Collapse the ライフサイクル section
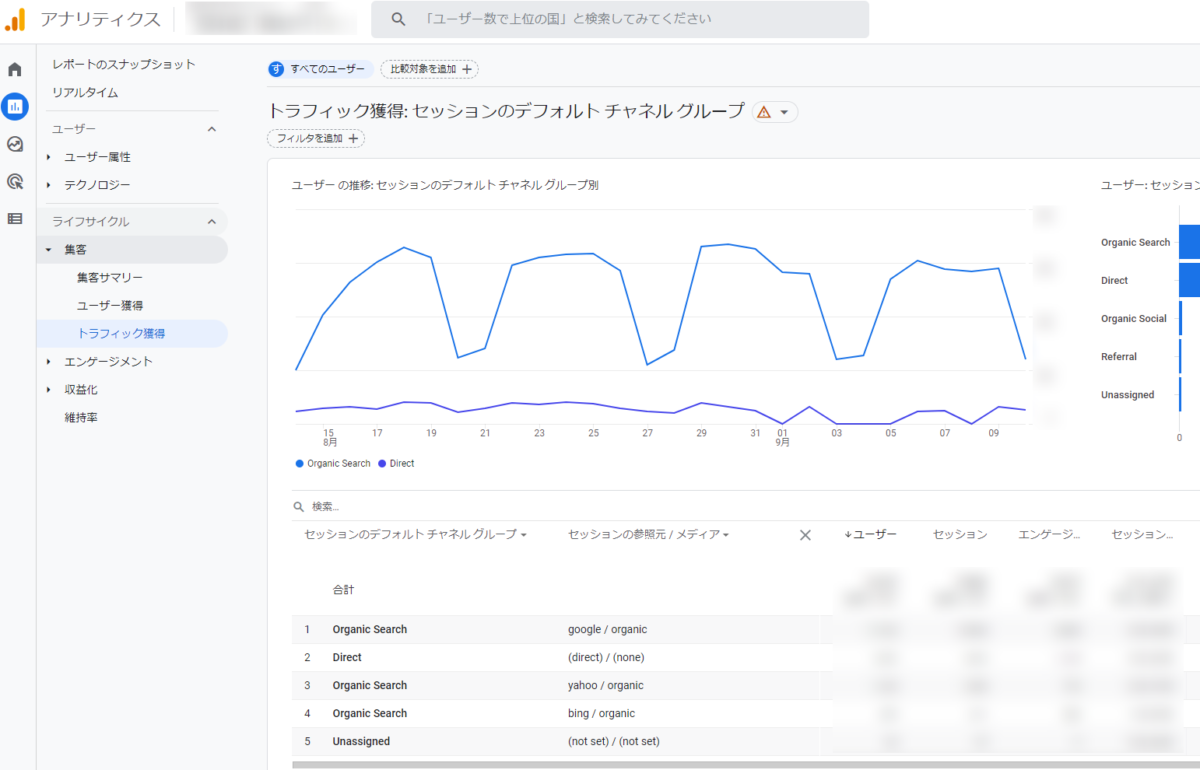 click(211, 221)
